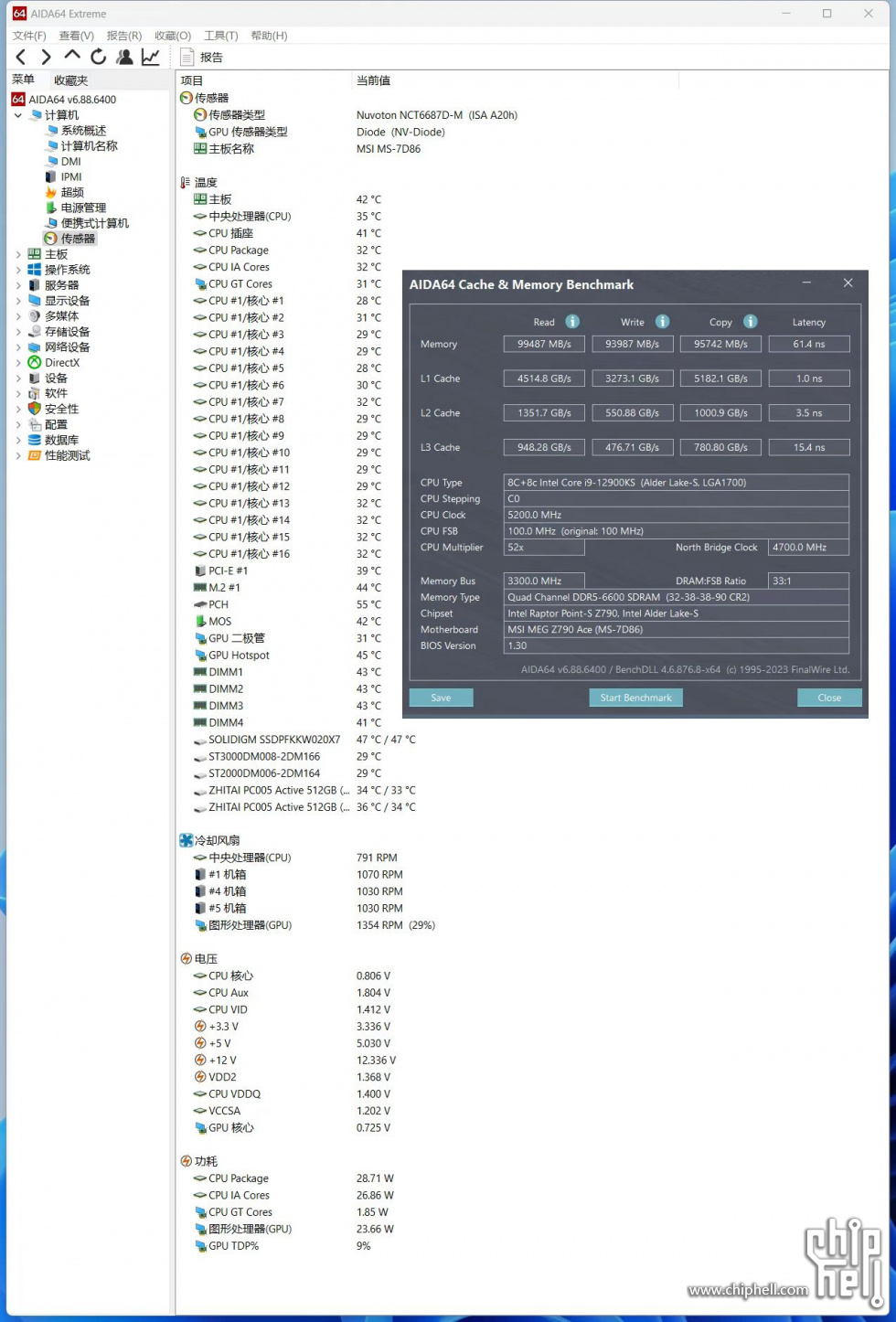Click the 配置 configuration icon
This screenshot has height=1322, width=896.
tap(35, 424)
